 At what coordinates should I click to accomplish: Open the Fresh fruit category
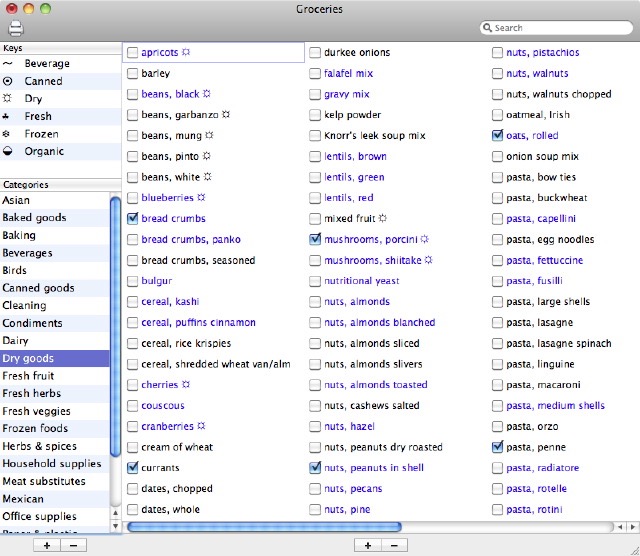coord(29,376)
